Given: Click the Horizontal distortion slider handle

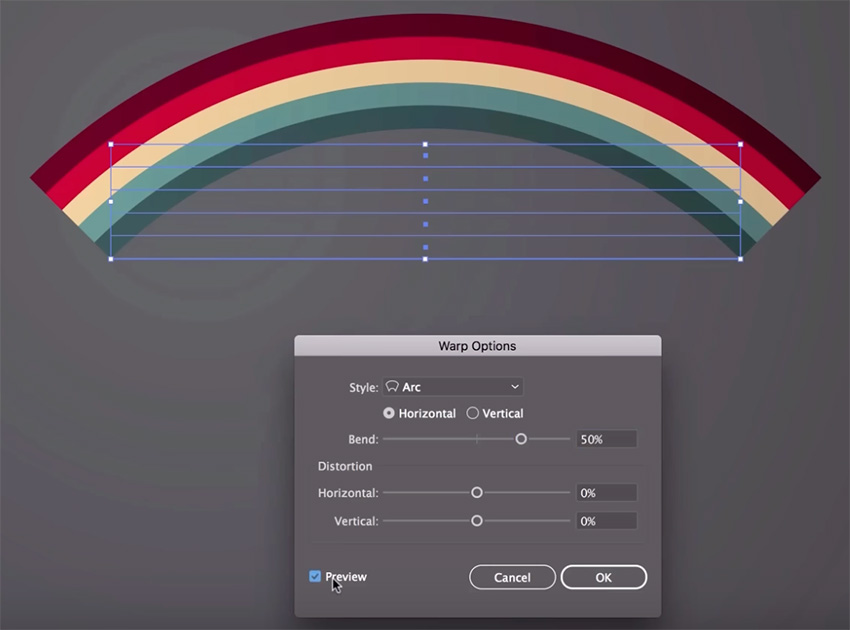Looking at the screenshot, I should [x=477, y=493].
